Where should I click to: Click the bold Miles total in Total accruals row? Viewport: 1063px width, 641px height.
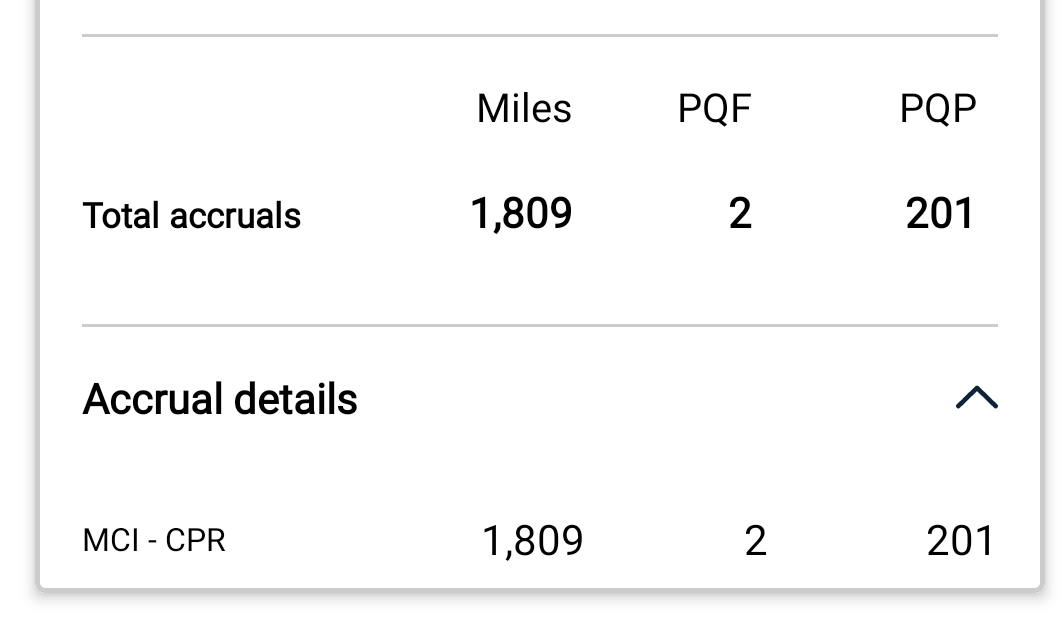pyautogui.click(x=521, y=214)
